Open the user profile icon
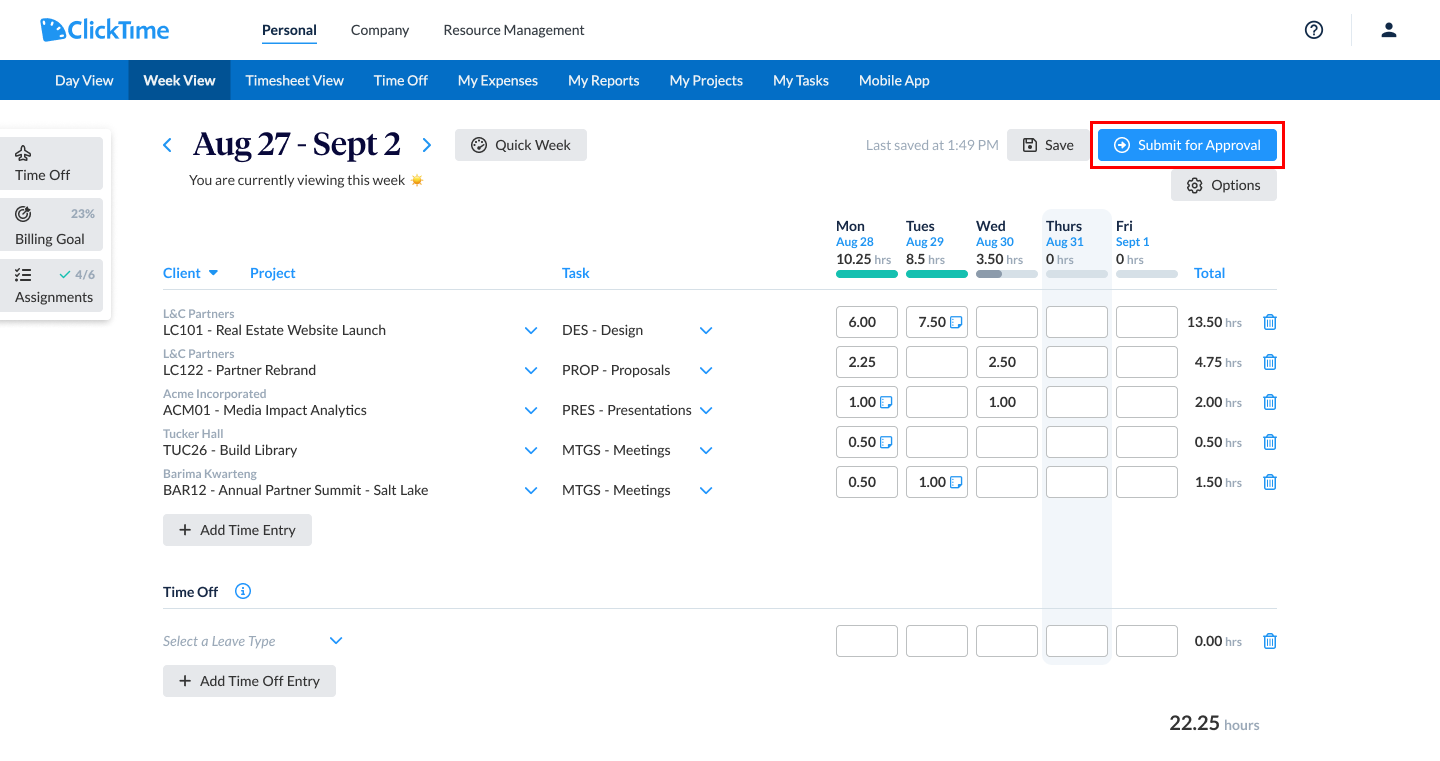The image size is (1440, 761). 1389,30
